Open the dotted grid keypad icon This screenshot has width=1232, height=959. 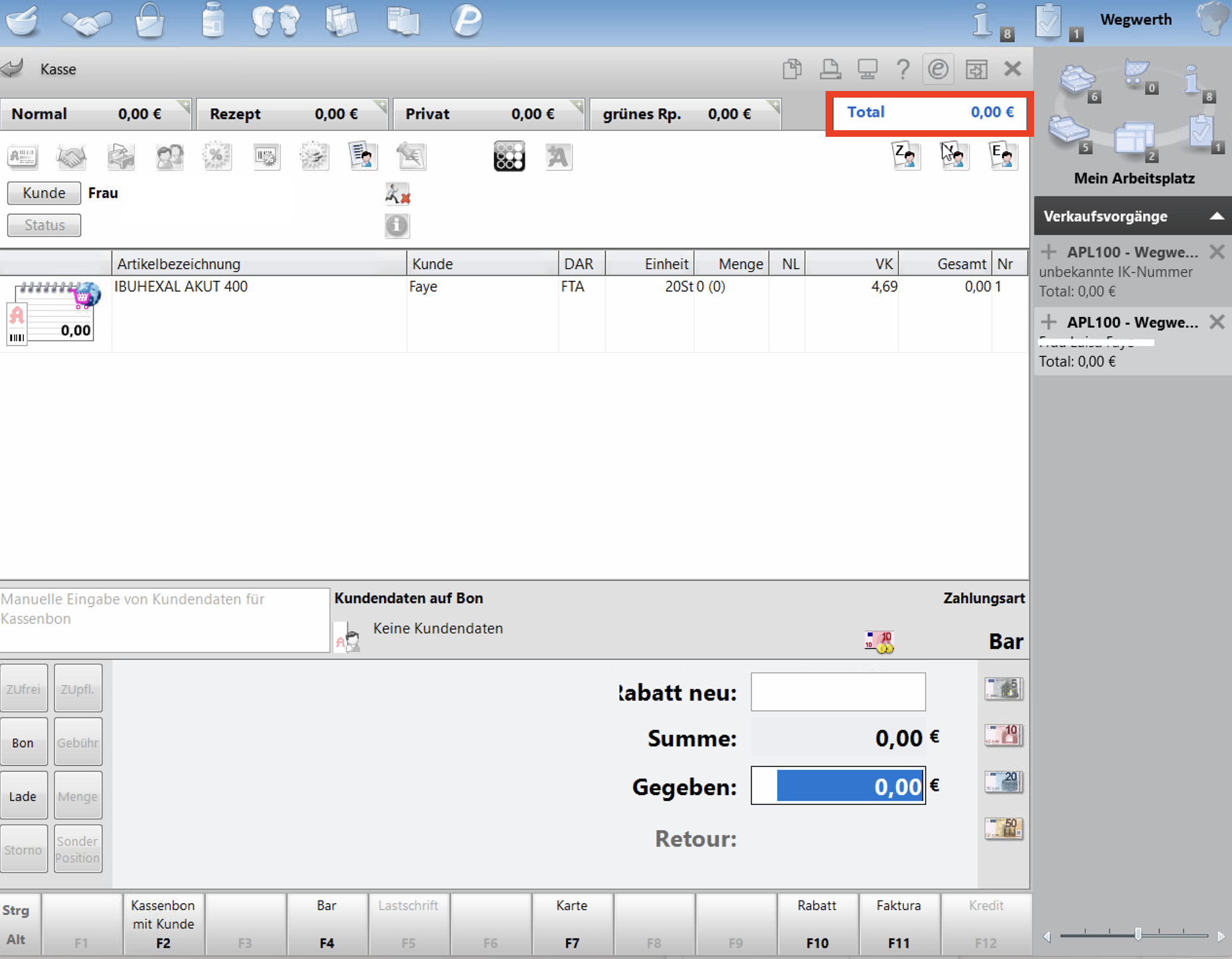(x=509, y=157)
